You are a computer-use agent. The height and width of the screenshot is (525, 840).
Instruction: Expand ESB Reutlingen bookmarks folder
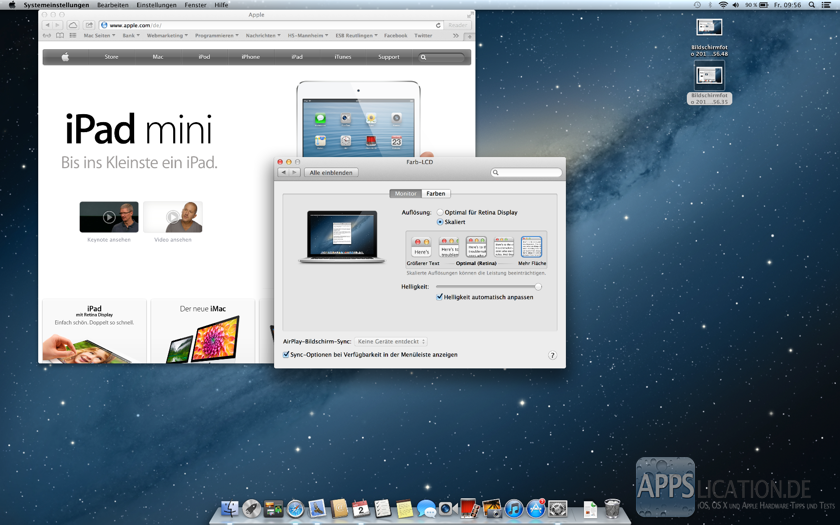coord(356,35)
